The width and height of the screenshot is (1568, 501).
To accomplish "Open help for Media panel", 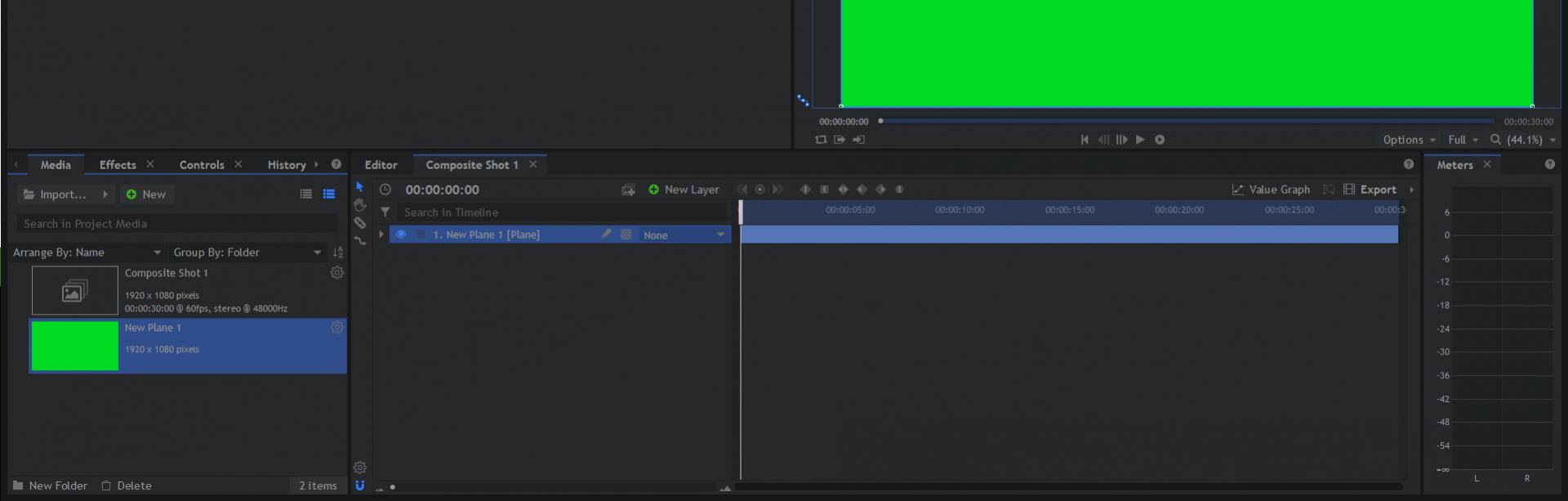I will [336, 164].
